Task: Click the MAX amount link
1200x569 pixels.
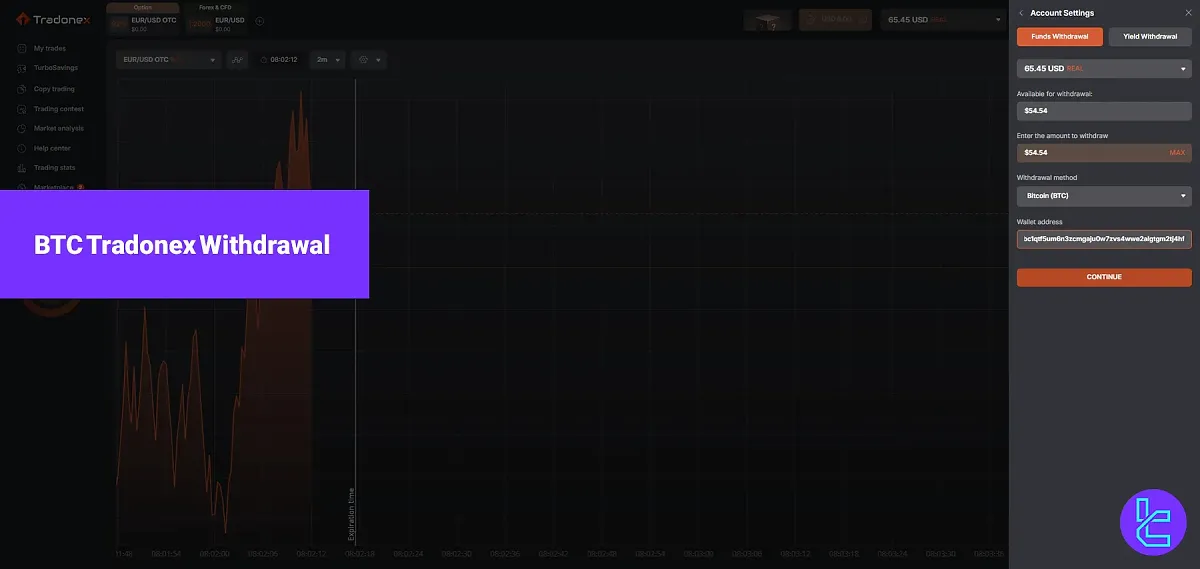Action: tap(1177, 153)
